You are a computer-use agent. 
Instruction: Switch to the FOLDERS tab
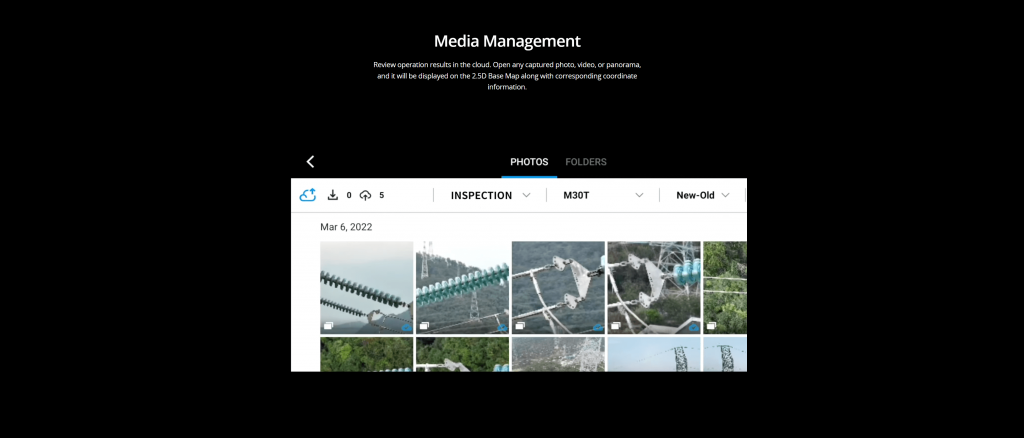click(586, 162)
